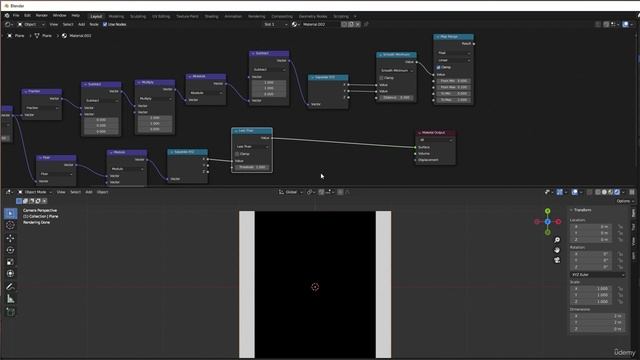Image resolution: width=640 pixels, height=360 pixels.
Task: Toggle Clamp checkbox in Map Range node
Action: pos(439,67)
